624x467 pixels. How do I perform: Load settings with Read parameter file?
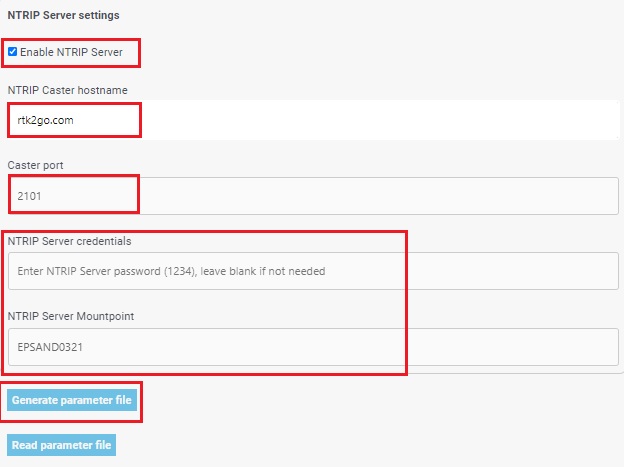click(x=62, y=445)
